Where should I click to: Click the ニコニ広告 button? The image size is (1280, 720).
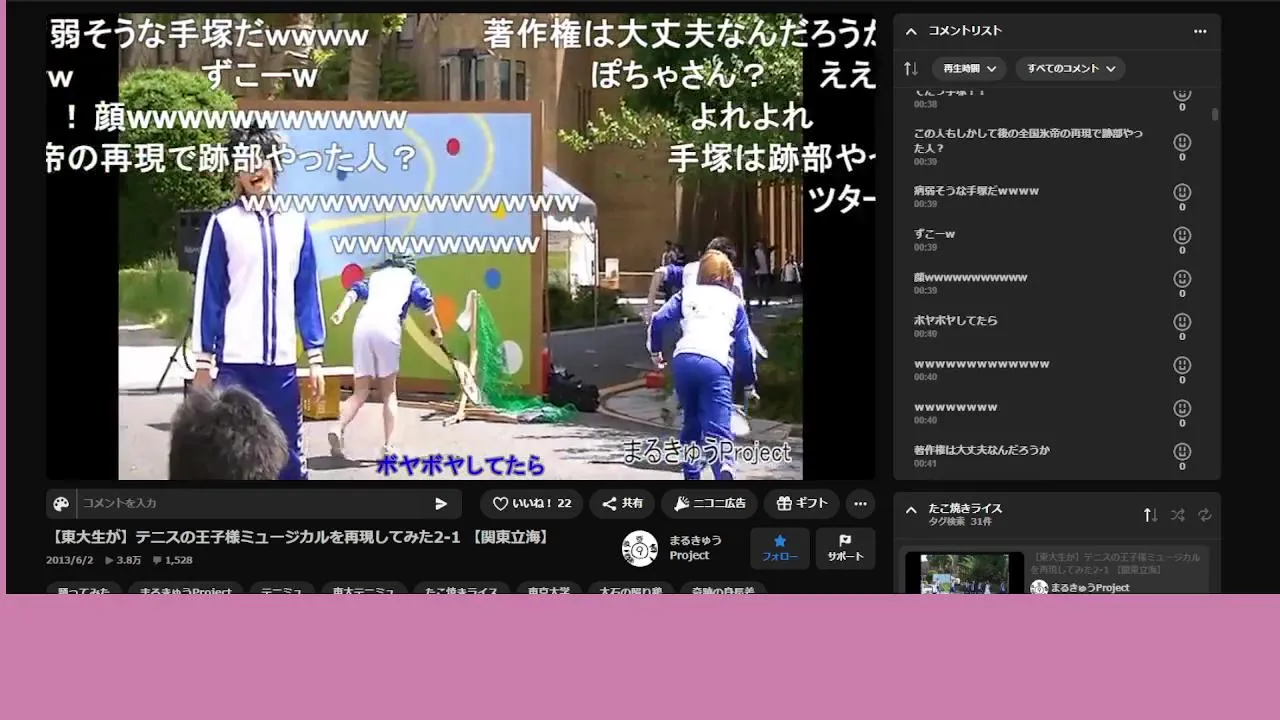click(x=710, y=504)
